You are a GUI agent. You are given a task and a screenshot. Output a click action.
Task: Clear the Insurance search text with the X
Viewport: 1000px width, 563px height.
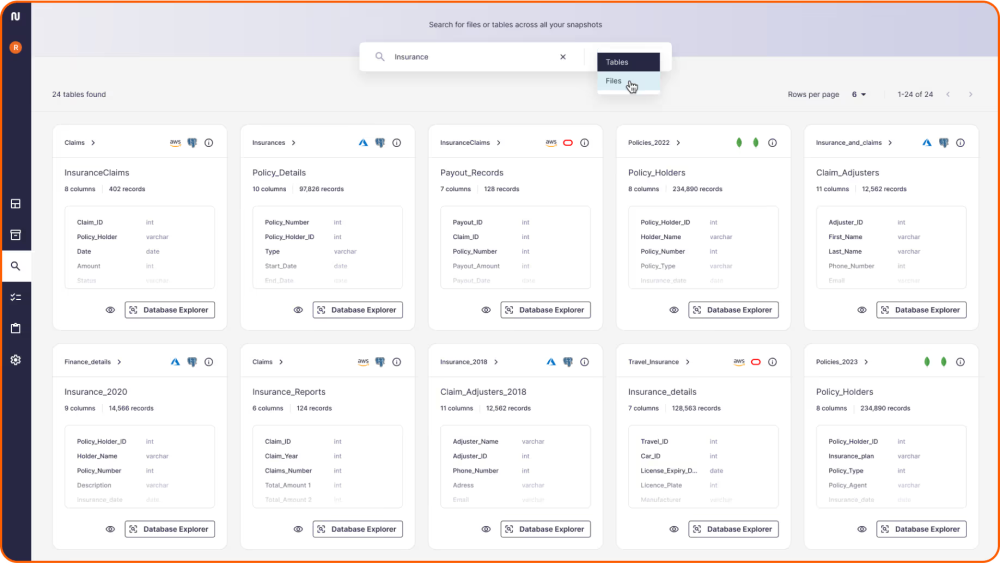(x=562, y=57)
